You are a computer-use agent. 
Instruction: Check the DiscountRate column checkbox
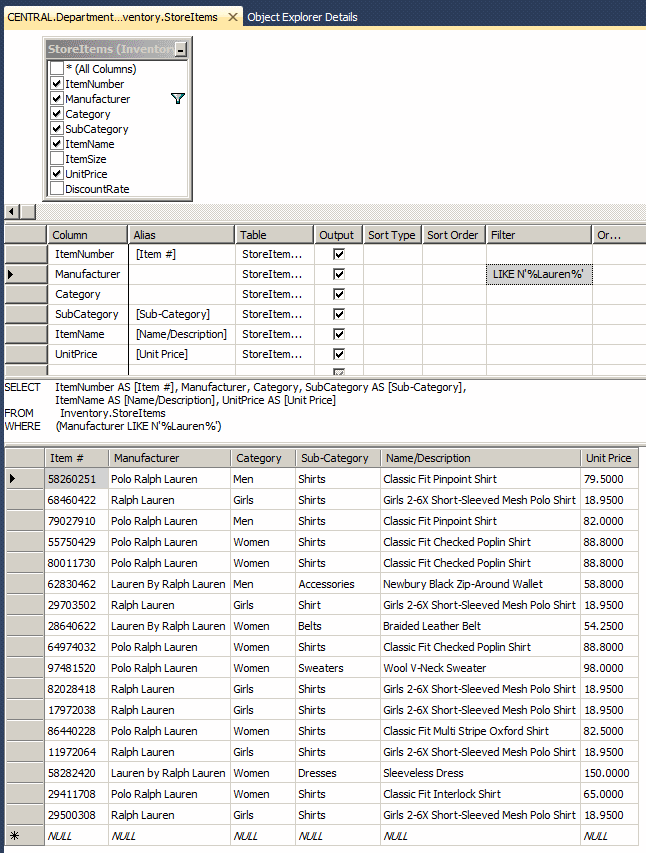(57, 189)
